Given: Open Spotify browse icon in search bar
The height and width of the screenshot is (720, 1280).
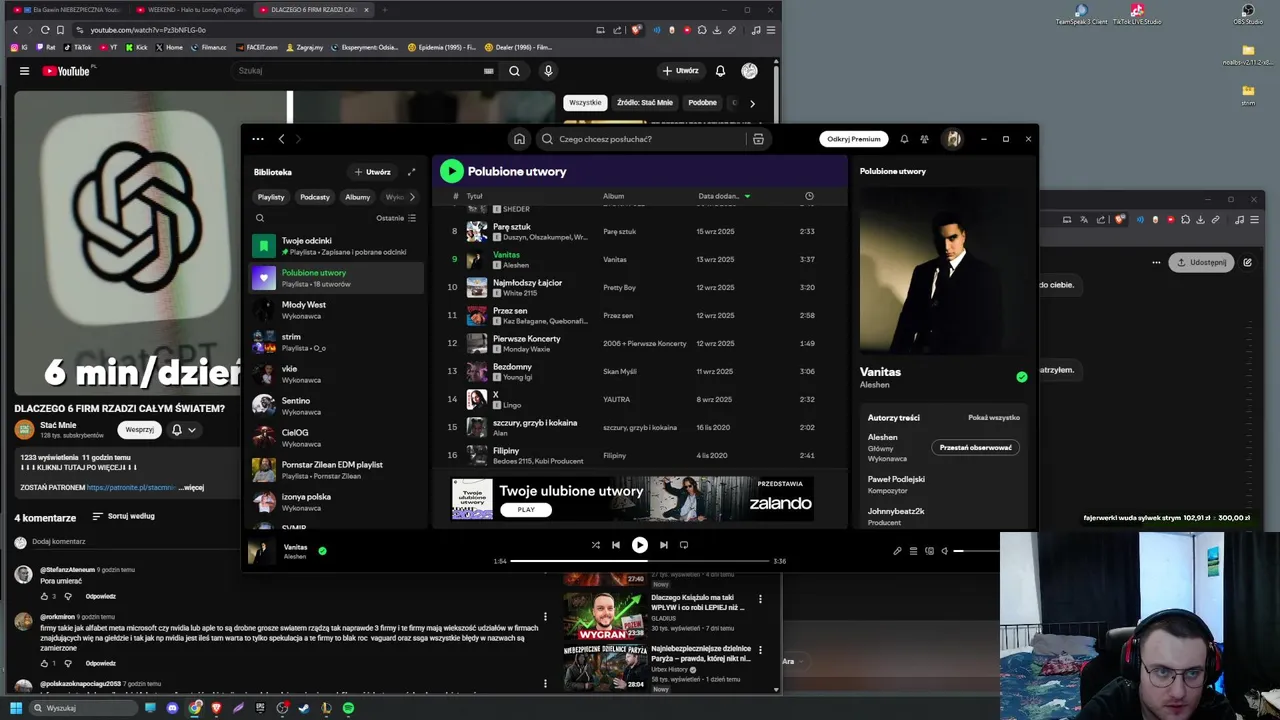Looking at the screenshot, I should [758, 139].
